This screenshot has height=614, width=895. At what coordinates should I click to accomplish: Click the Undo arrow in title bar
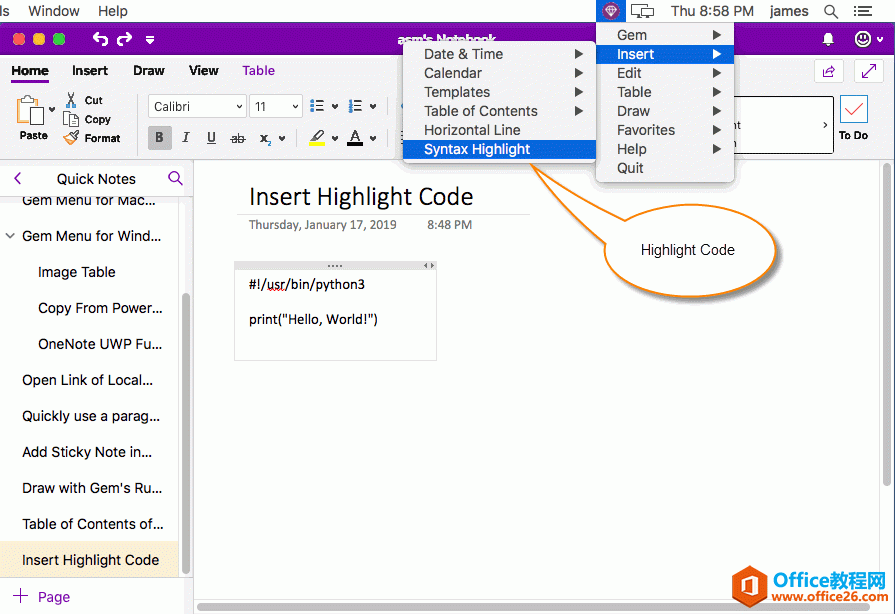click(100, 39)
